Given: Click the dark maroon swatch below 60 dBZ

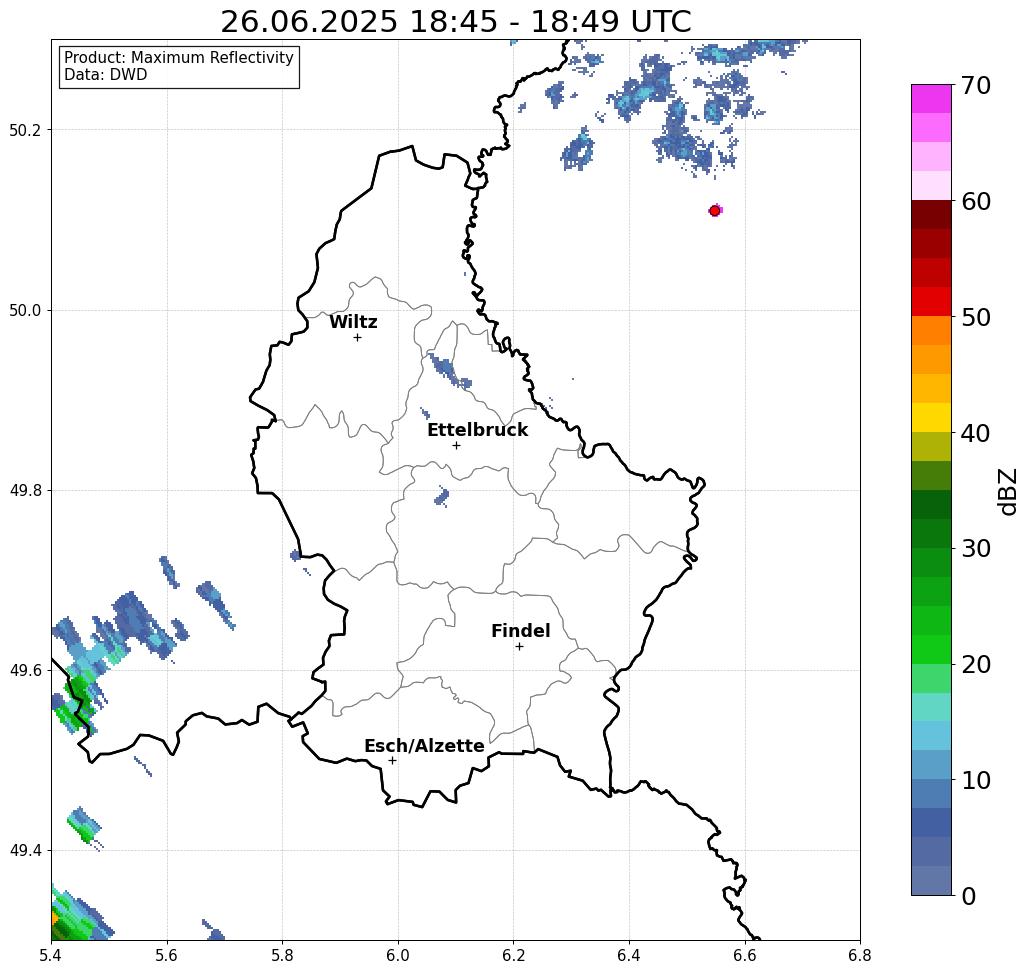Looking at the screenshot, I should click(931, 215).
